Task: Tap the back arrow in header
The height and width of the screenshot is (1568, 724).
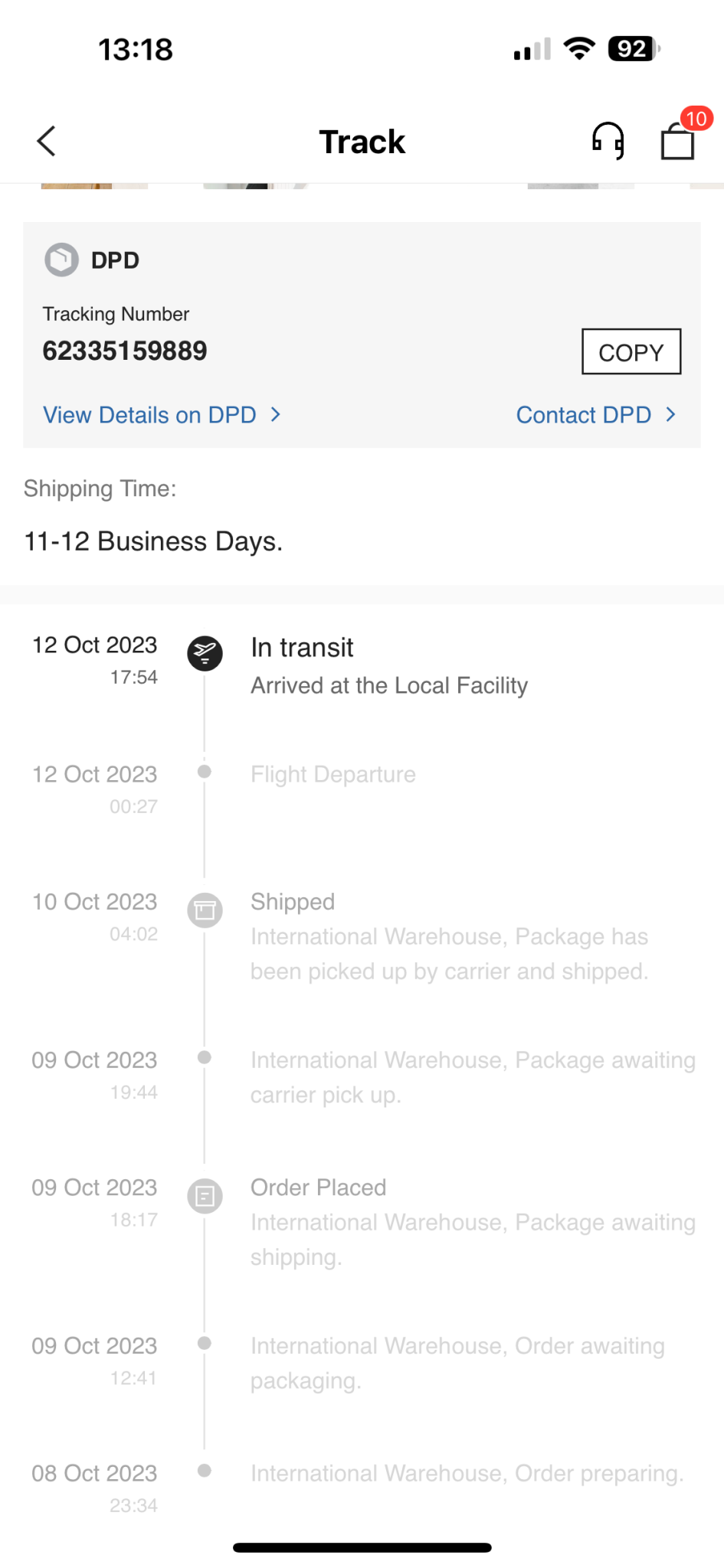Action: click(x=47, y=142)
